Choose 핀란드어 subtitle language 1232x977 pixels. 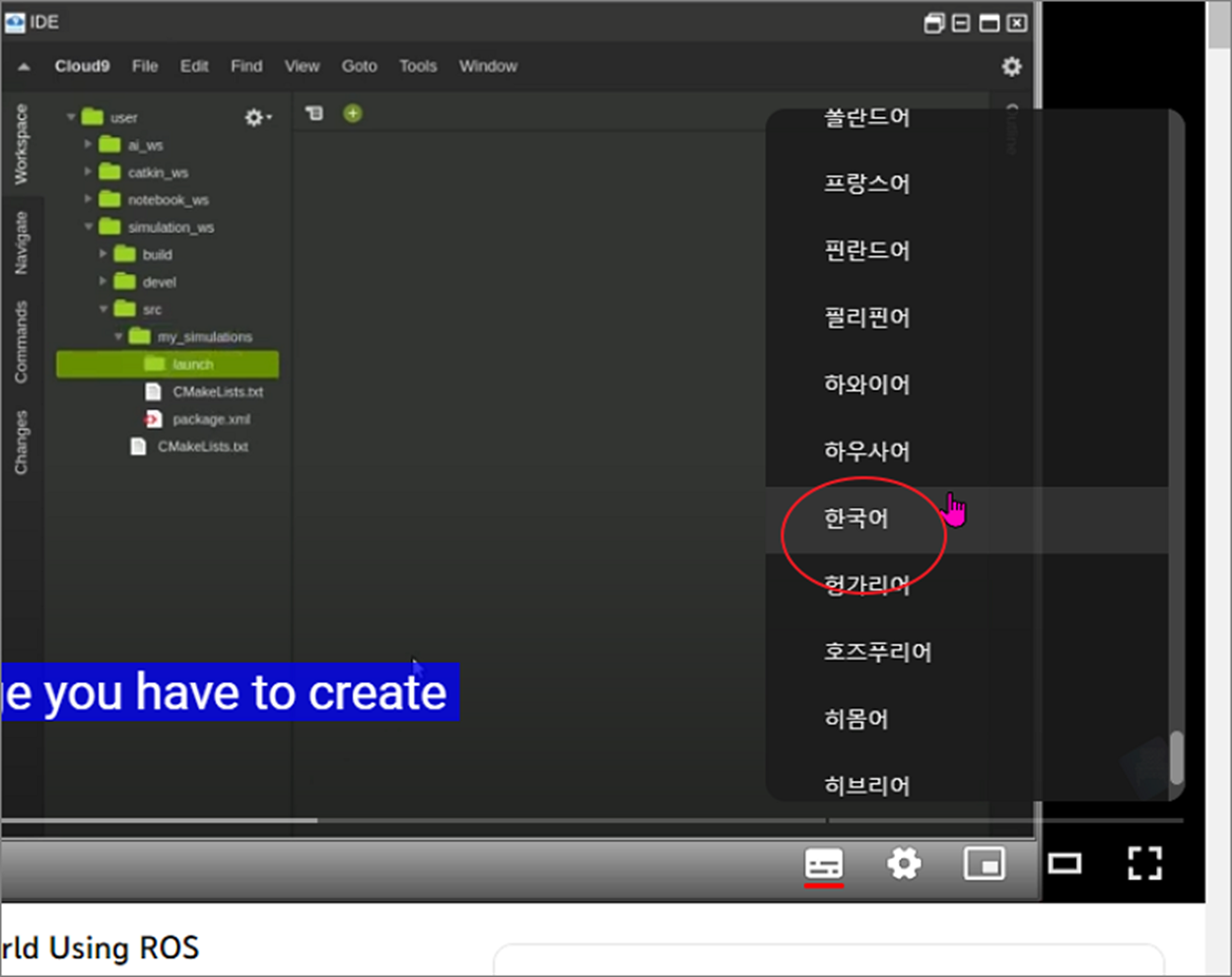(x=967, y=250)
